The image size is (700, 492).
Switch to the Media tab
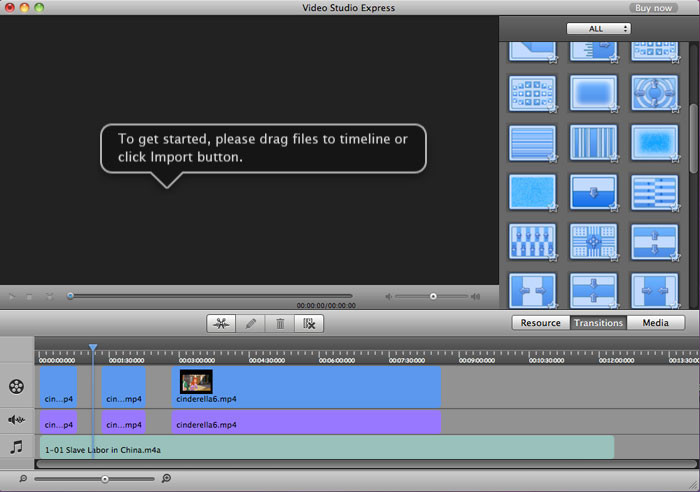tap(655, 323)
